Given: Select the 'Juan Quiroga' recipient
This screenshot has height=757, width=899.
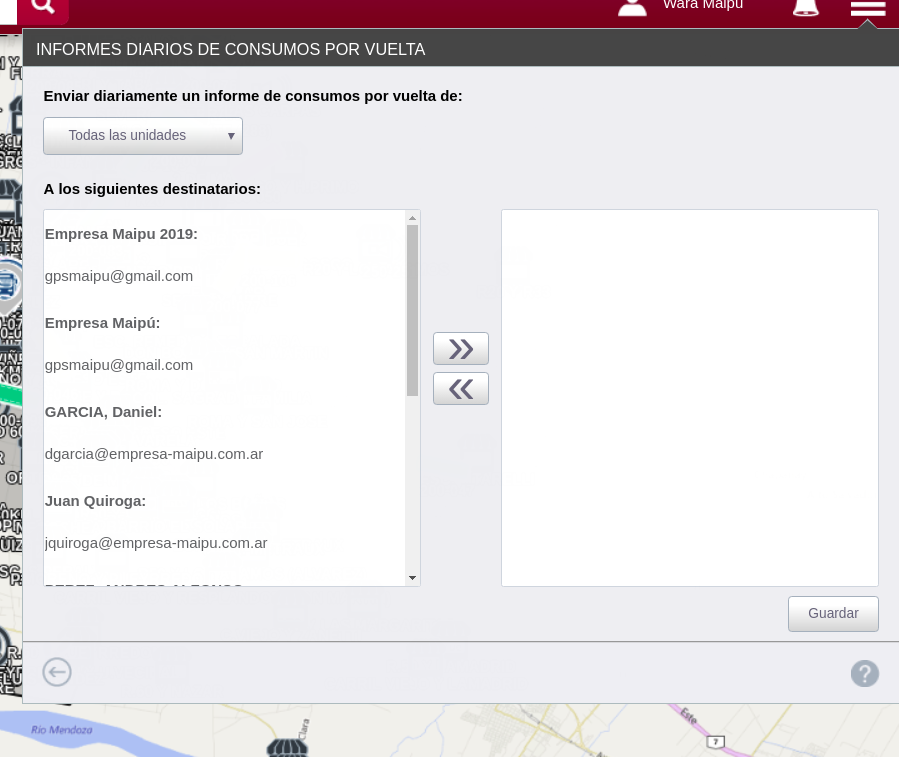Looking at the screenshot, I should (95, 501).
